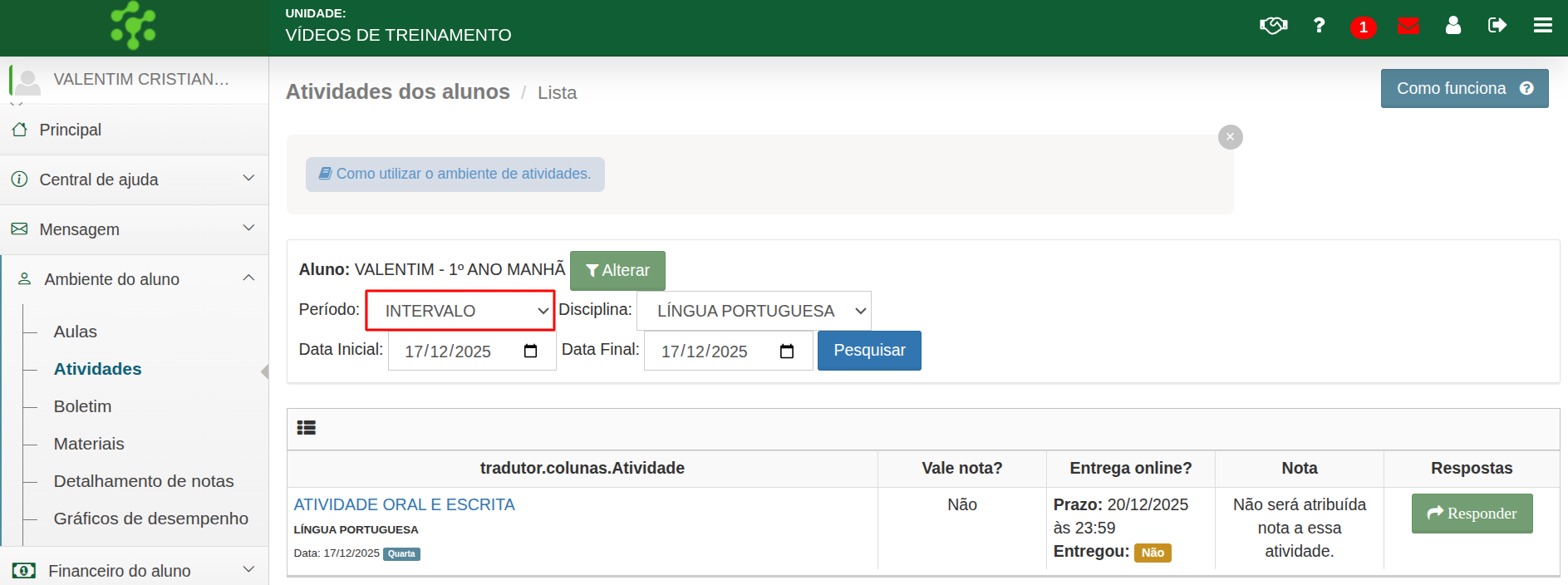The width and height of the screenshot is (1568, 585).
Task: Open the Disciplina dropdown
Action: [x=754, y=311]
